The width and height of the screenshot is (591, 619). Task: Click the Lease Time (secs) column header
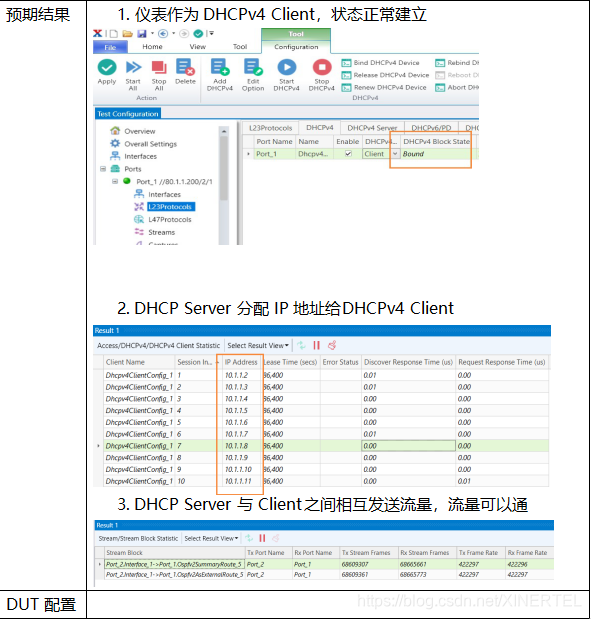point(291,362)
